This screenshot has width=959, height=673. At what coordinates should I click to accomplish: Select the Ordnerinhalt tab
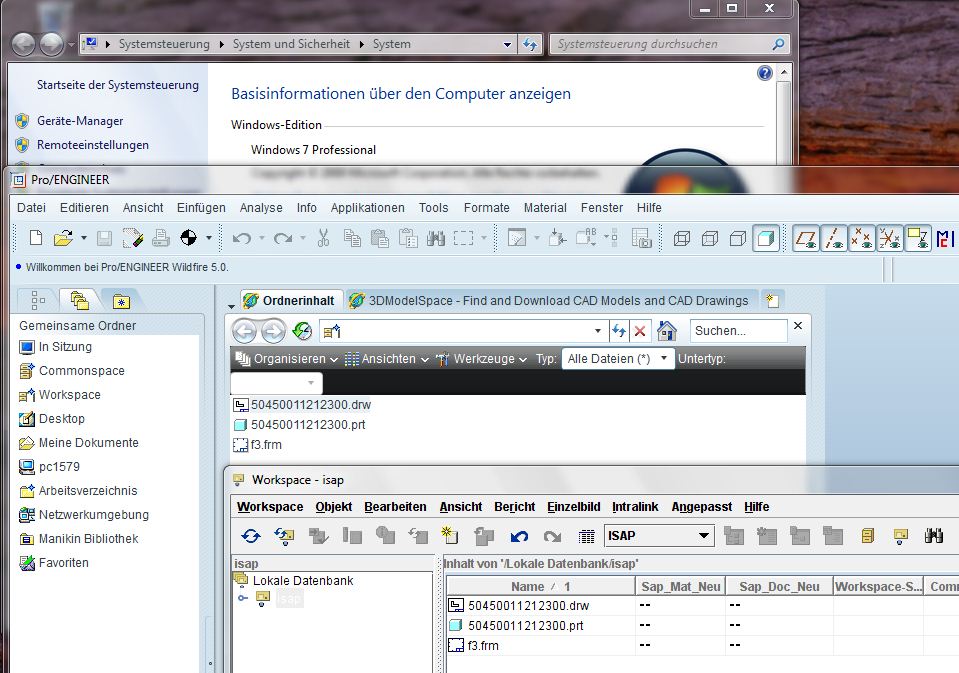(x=289, y=300)
